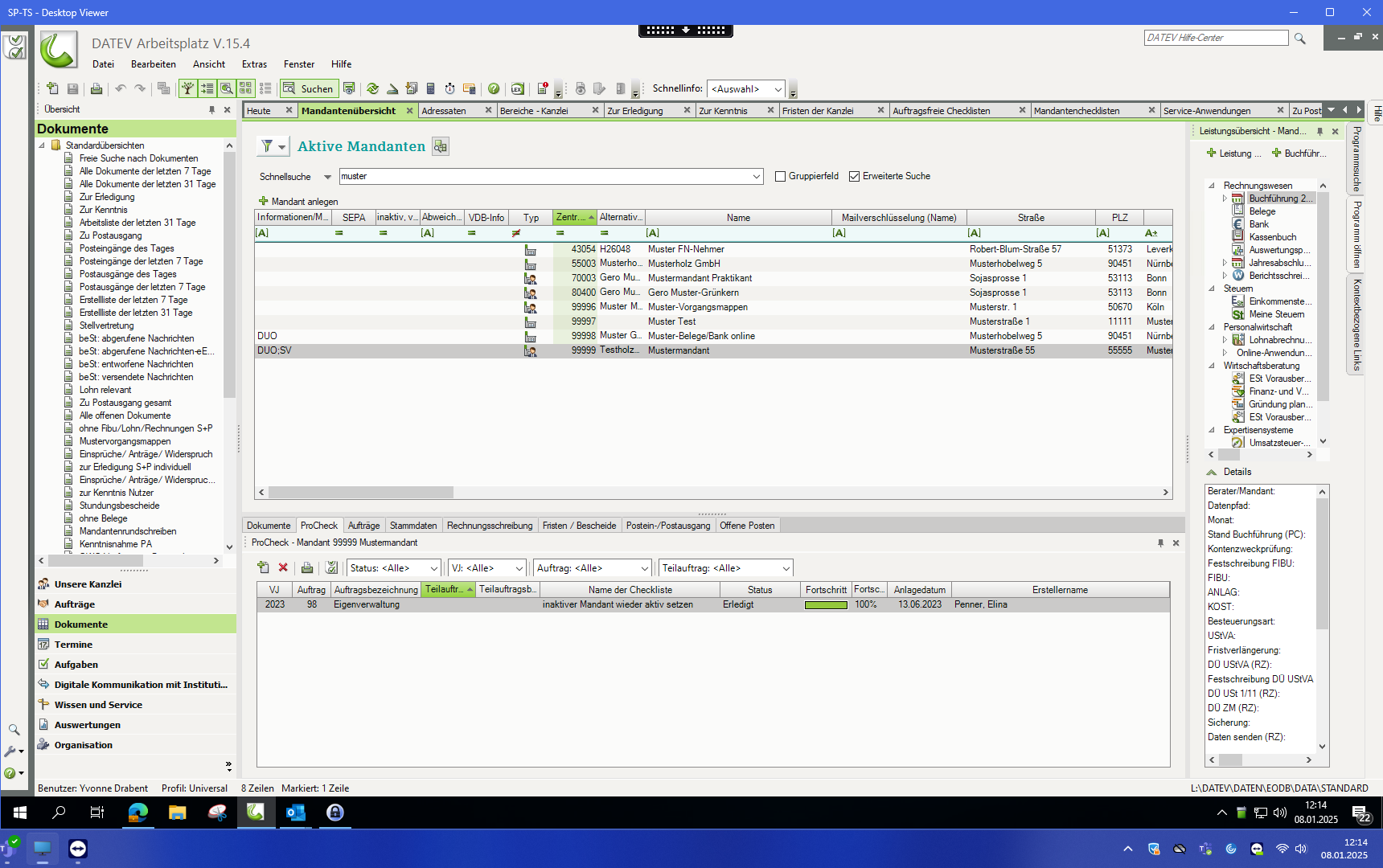Click the Mandant anlegen link
Screen dimensions: 1383x868
tap(304, 202)
